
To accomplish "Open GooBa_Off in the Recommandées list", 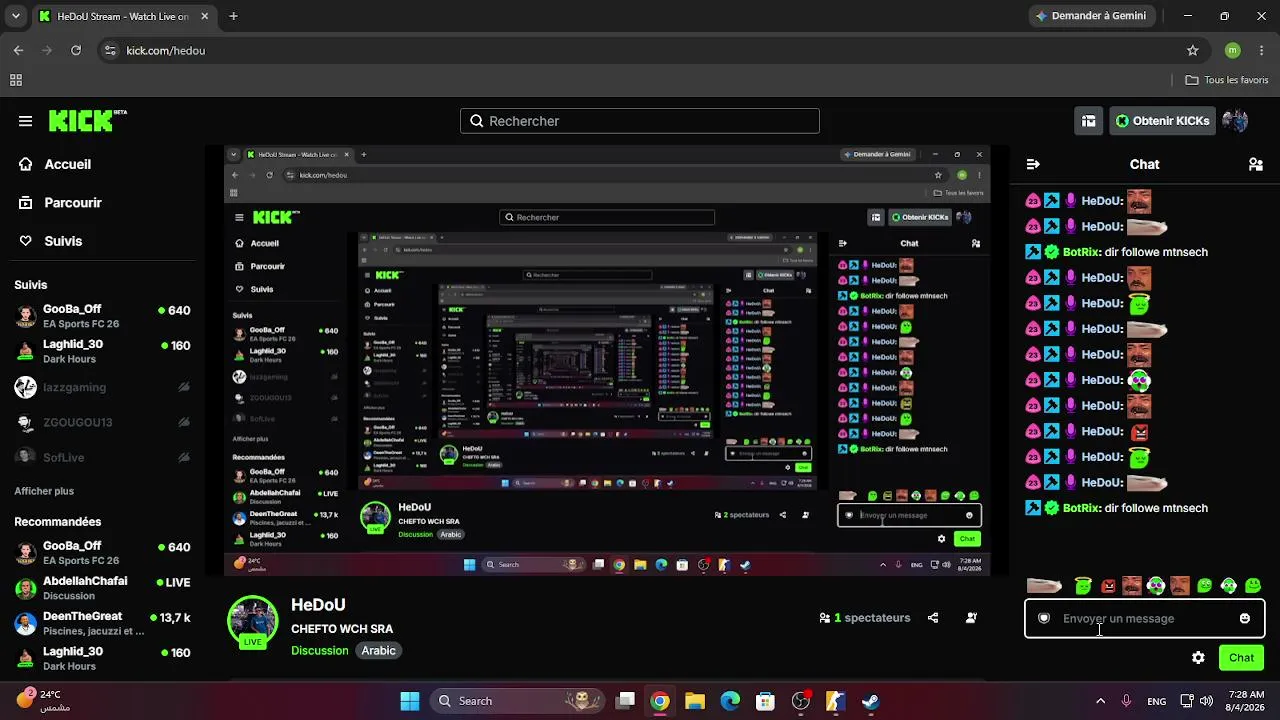I will 102,553.
